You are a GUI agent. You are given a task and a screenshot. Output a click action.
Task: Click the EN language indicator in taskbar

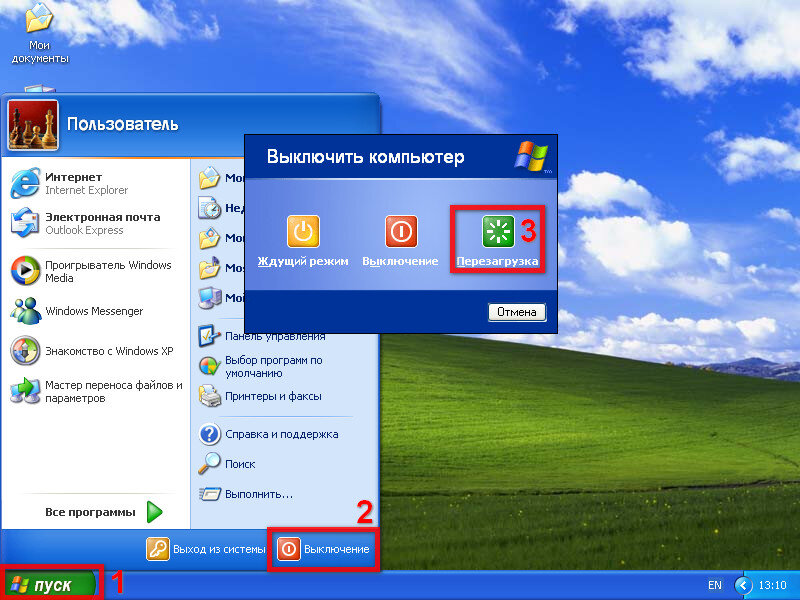[715, 585]
